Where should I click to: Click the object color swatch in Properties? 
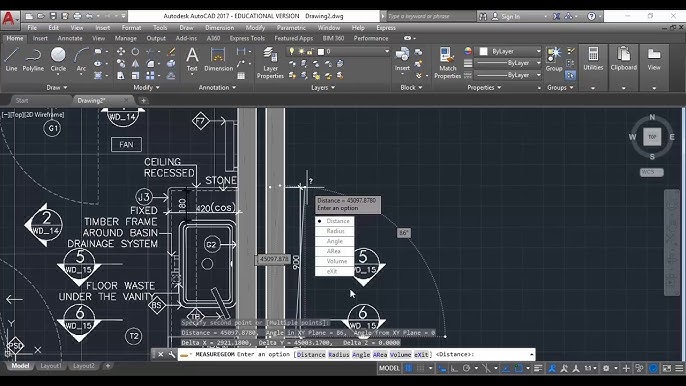(x=483, y=51)
